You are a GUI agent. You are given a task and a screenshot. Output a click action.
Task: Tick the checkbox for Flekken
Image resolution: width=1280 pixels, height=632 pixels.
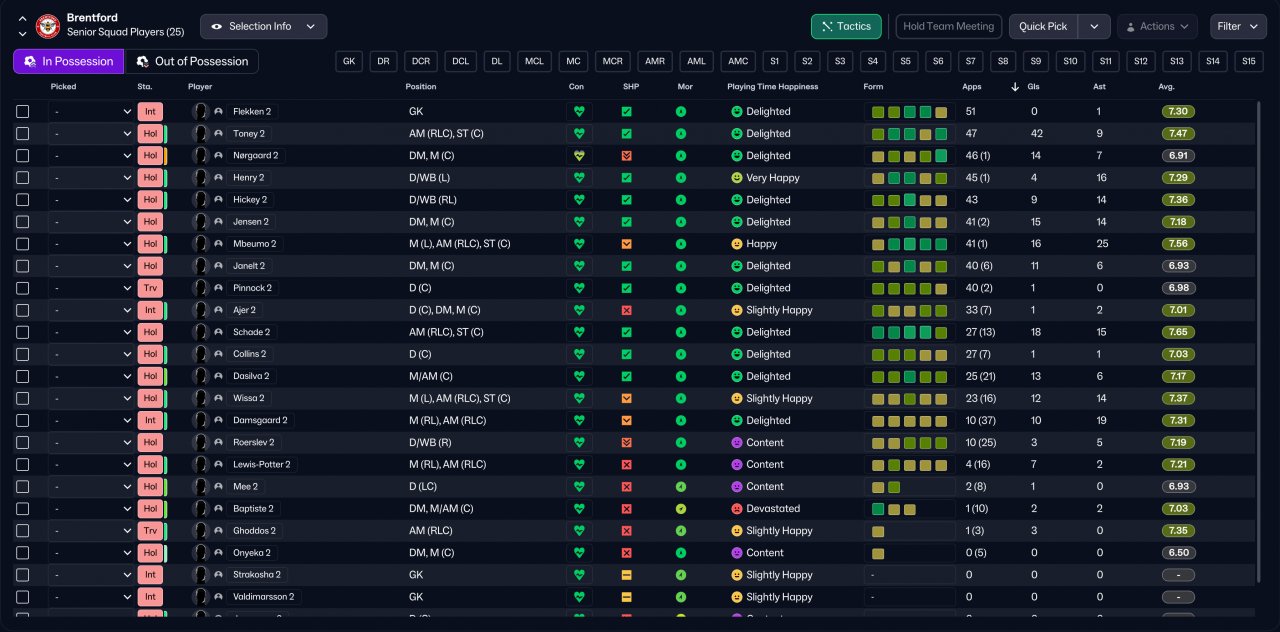tap(23, 112)
